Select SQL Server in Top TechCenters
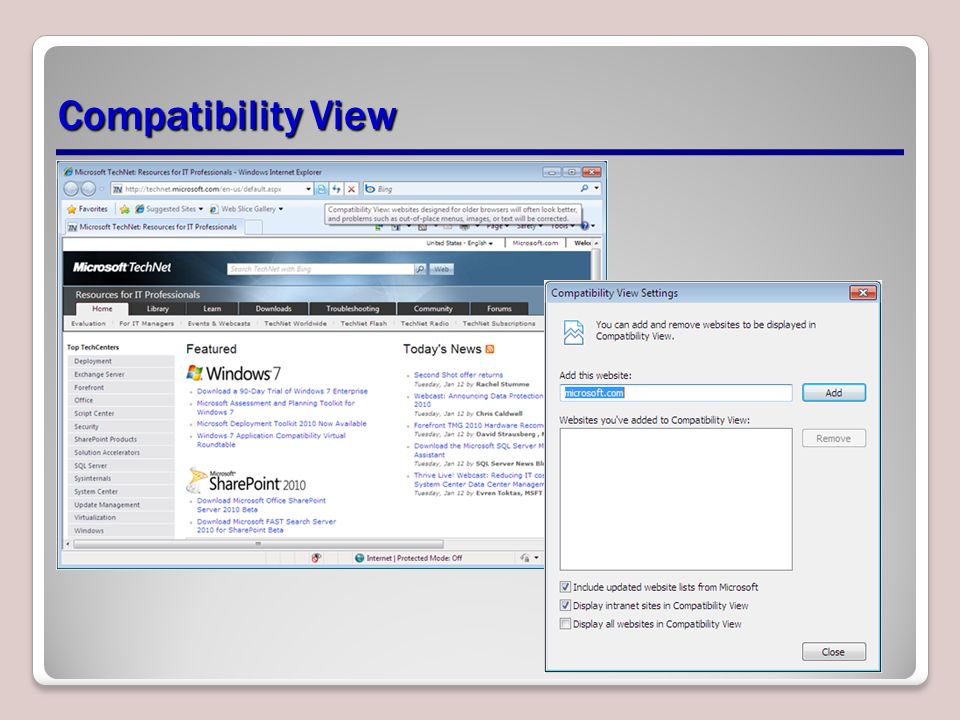The image size is (960, 720). [x=120, y=465]
